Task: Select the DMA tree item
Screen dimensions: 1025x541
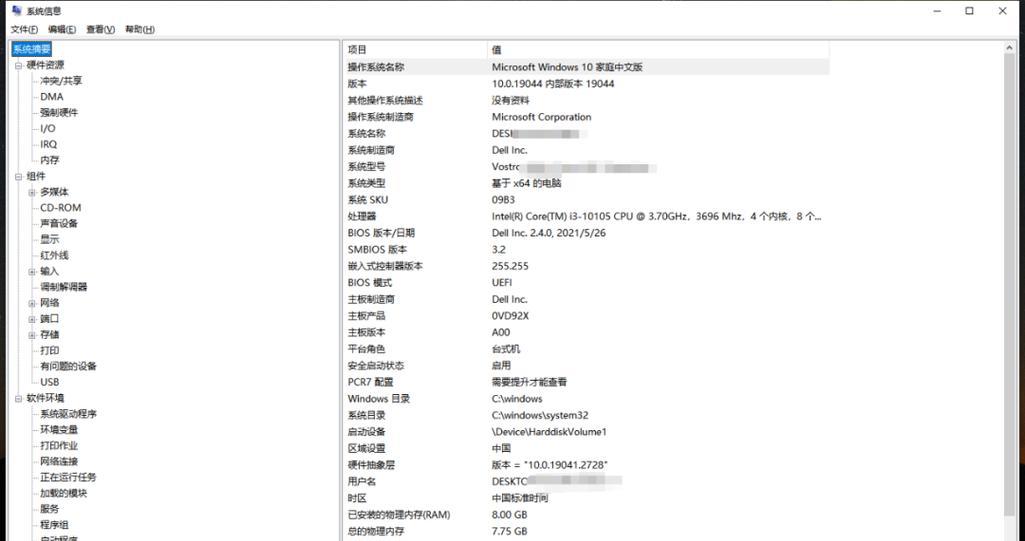Action: click(52, 97)
